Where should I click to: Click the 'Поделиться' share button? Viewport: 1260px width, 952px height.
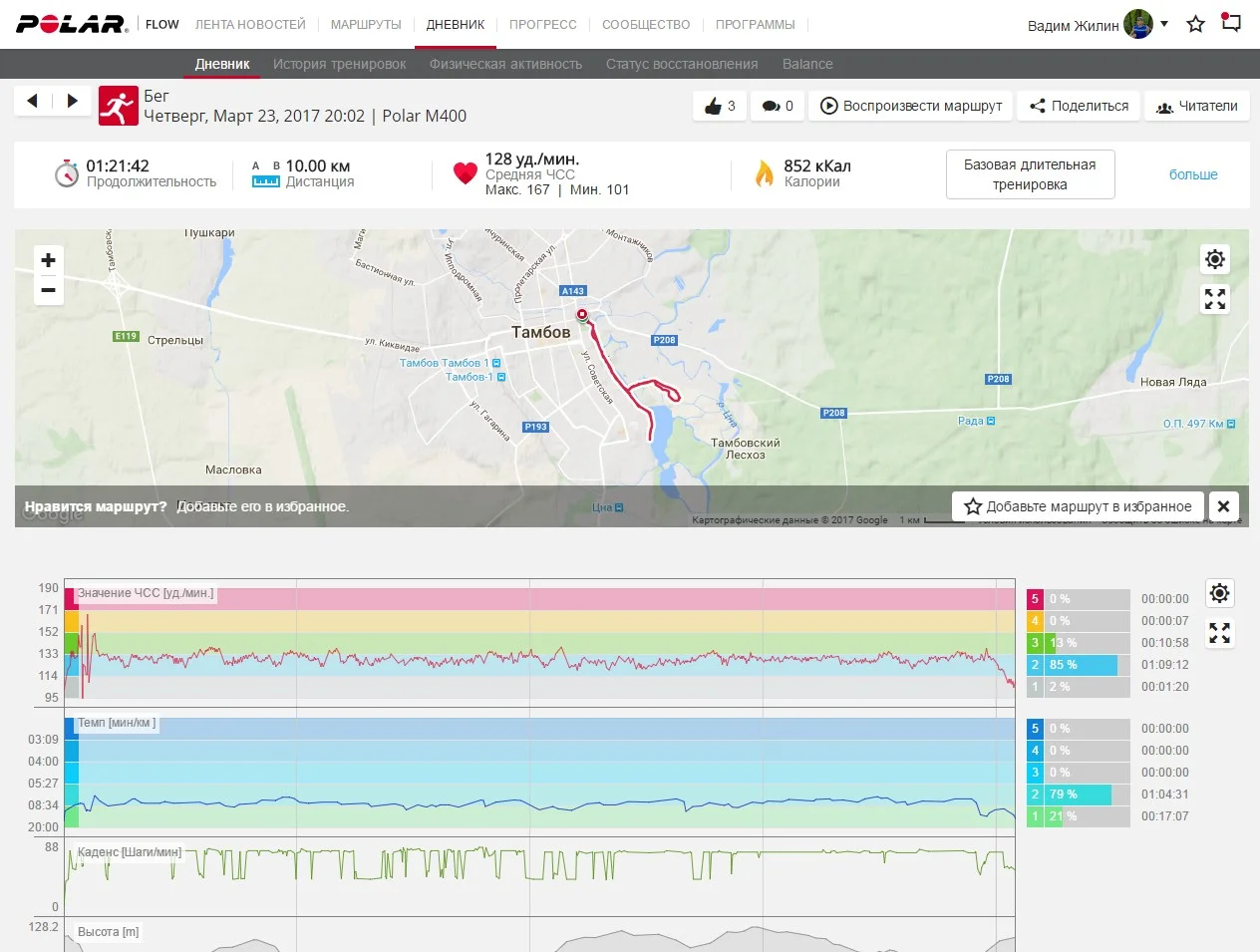coord(1079,106)
